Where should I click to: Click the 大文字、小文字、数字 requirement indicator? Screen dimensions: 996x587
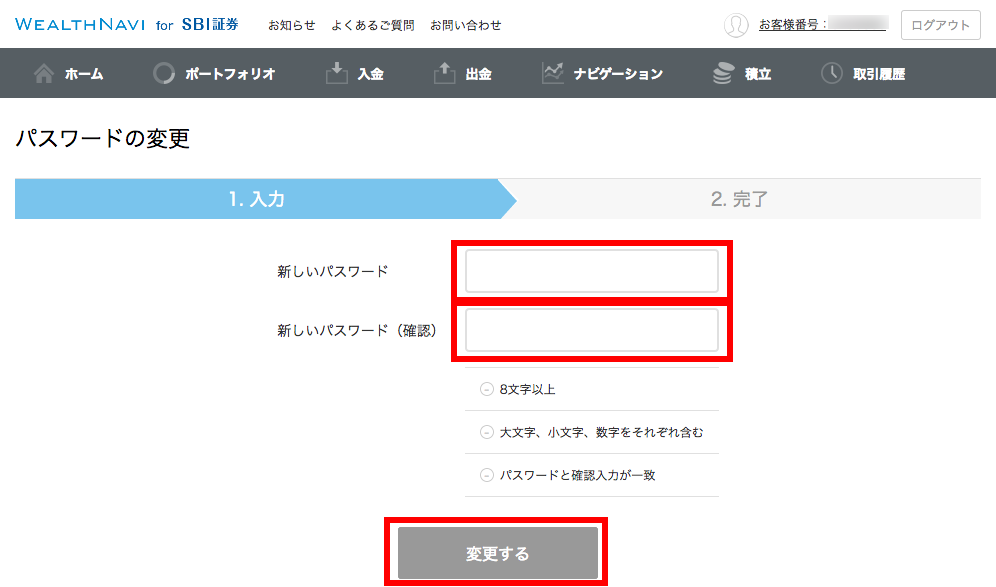(487, 433)
